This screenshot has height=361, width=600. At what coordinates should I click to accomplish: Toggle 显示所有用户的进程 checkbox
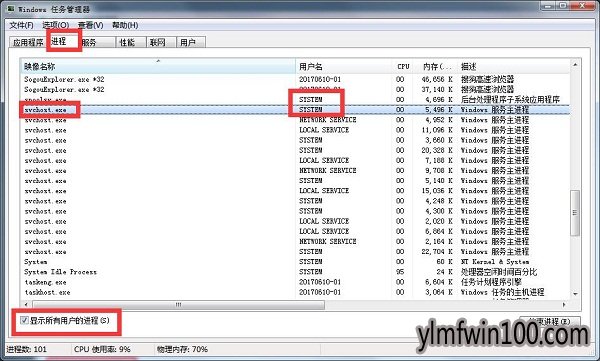pos(24,320)
